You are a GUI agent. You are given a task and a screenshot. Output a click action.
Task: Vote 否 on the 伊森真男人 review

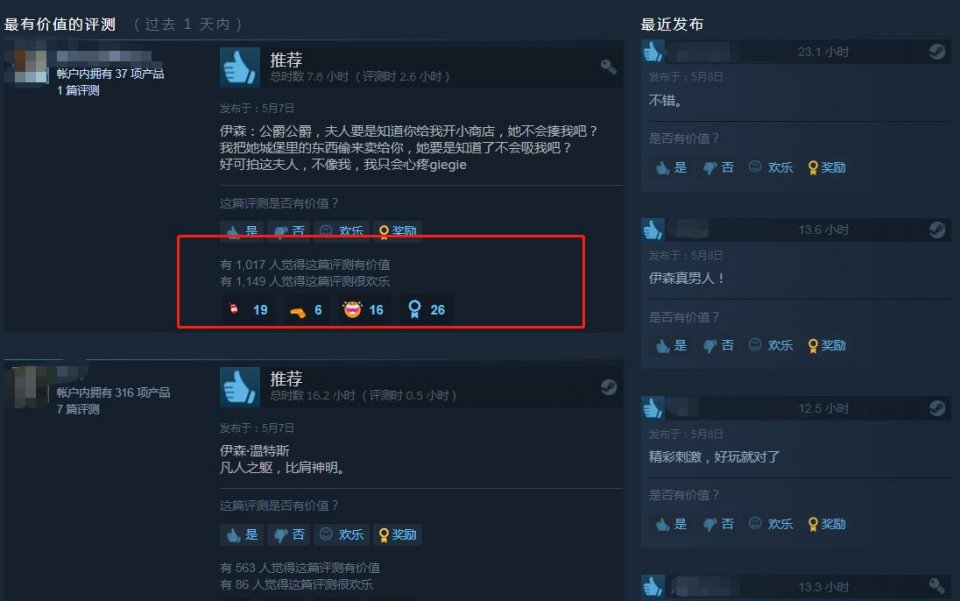coord(718,346)
